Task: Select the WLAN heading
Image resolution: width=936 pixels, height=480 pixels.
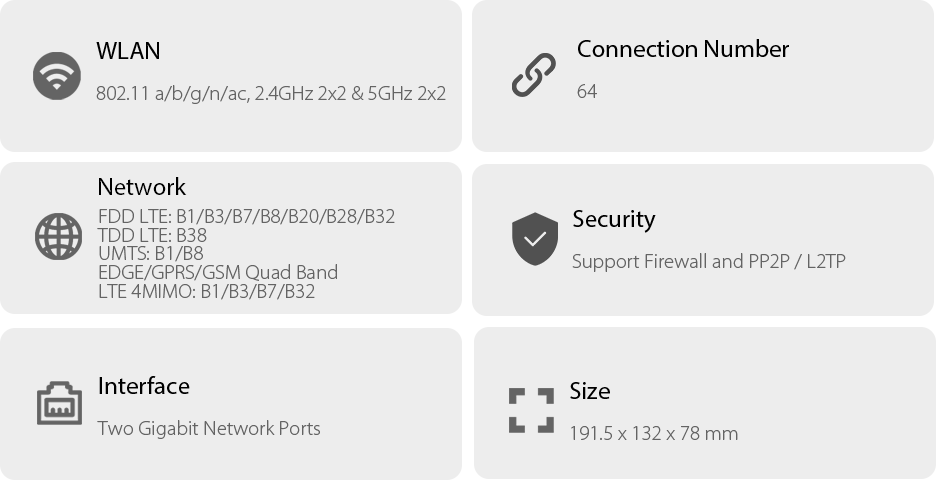Action: pos(128,51)
